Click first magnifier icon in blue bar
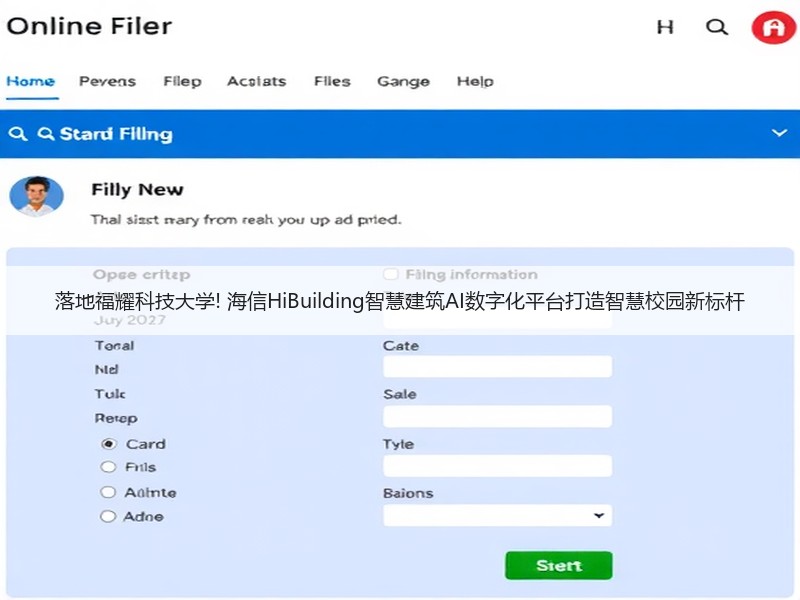This screenshot has height=600, width=800. [18, 134]
